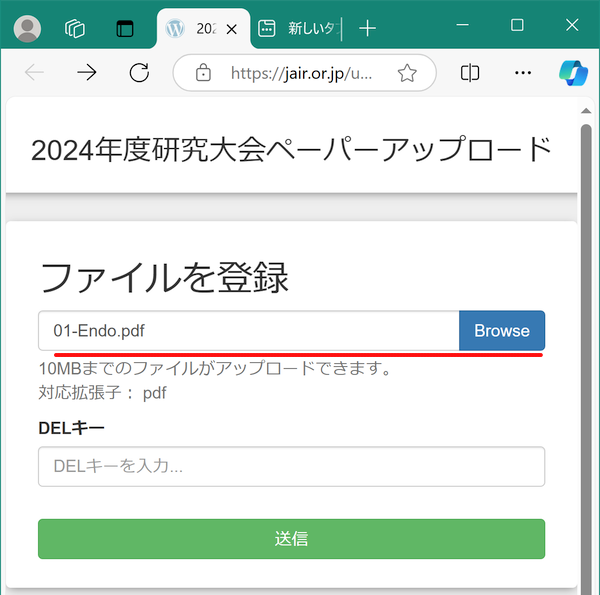The image size is (600, 595).
Task: Click the 01-Endo.pdf file name field
Action: pos(248,331)
